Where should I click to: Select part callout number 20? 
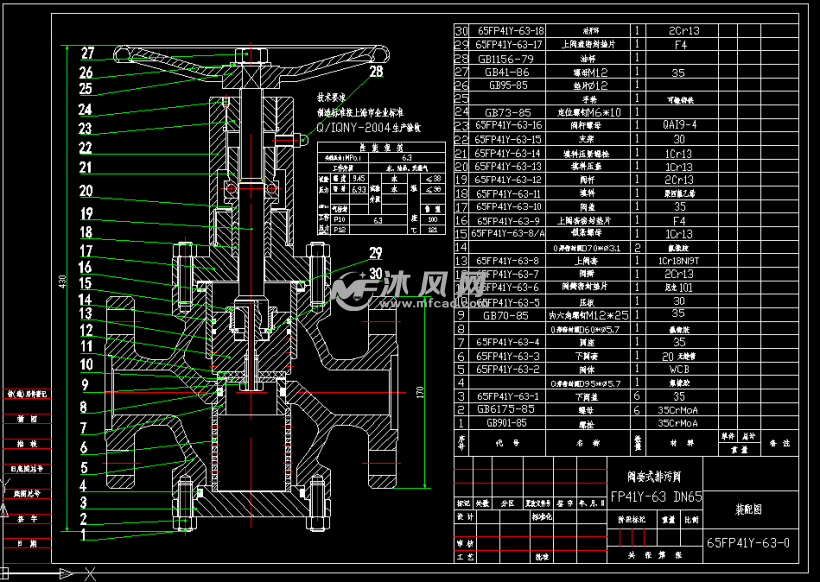(87, 190)
